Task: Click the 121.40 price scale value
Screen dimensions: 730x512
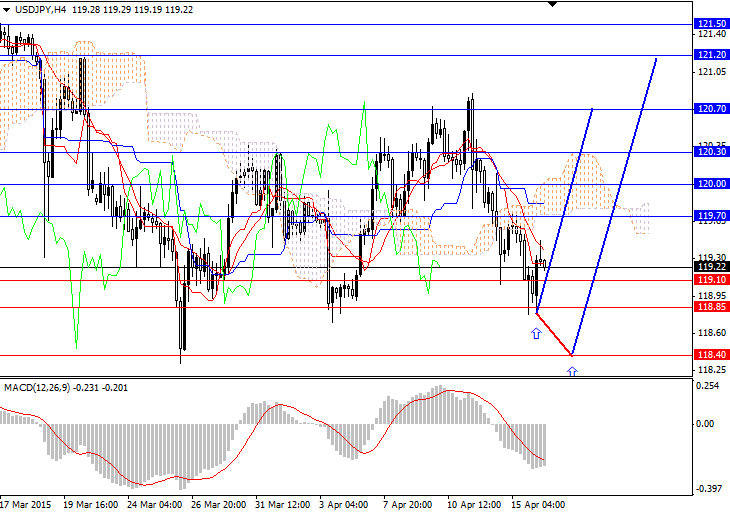Action: click(x=712, y=34)
